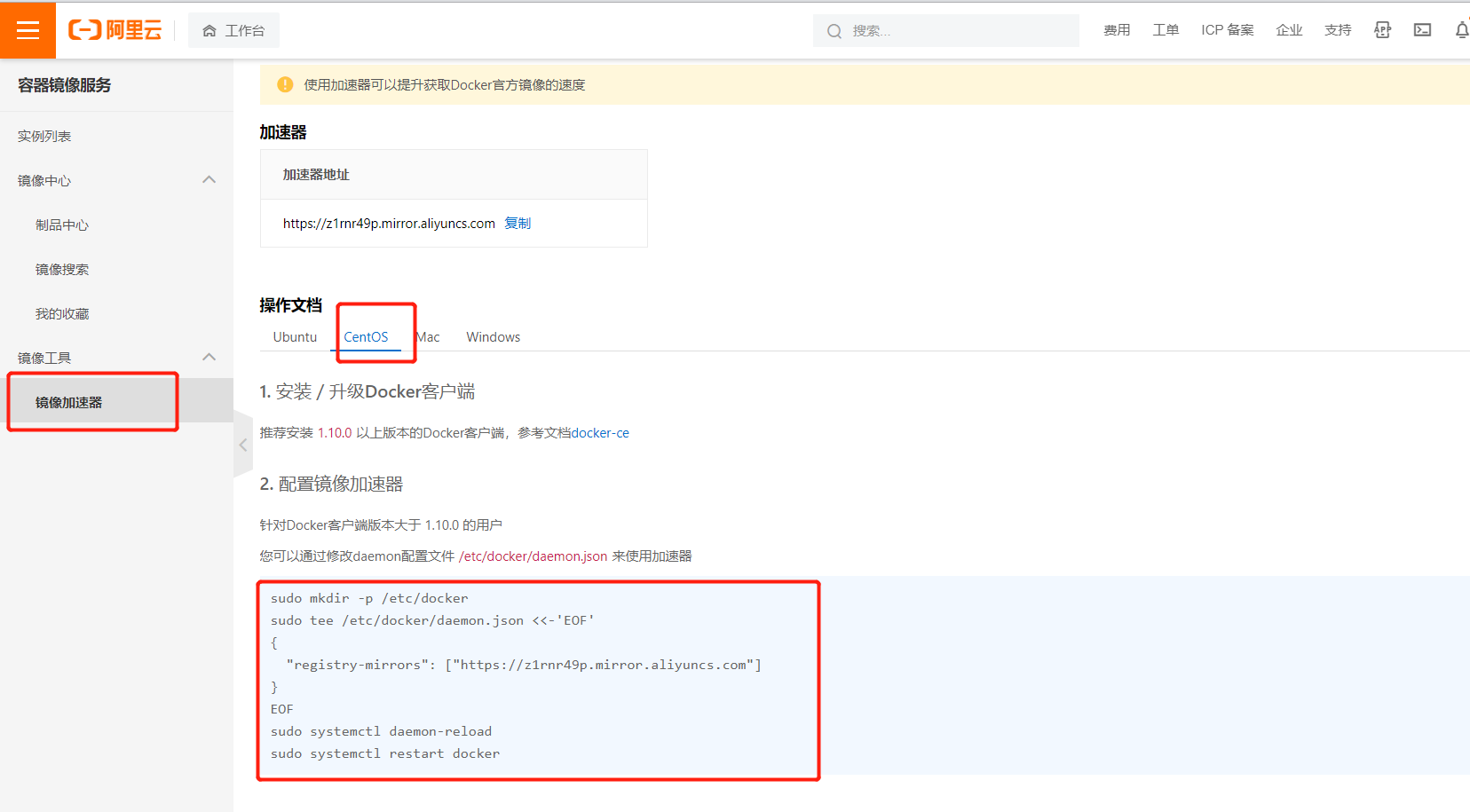Image resolution: width=1470 pixels, height=812 pixels.
Task: Collapse the 镜像中心 sidebar section
Action: tap(209, 180)
